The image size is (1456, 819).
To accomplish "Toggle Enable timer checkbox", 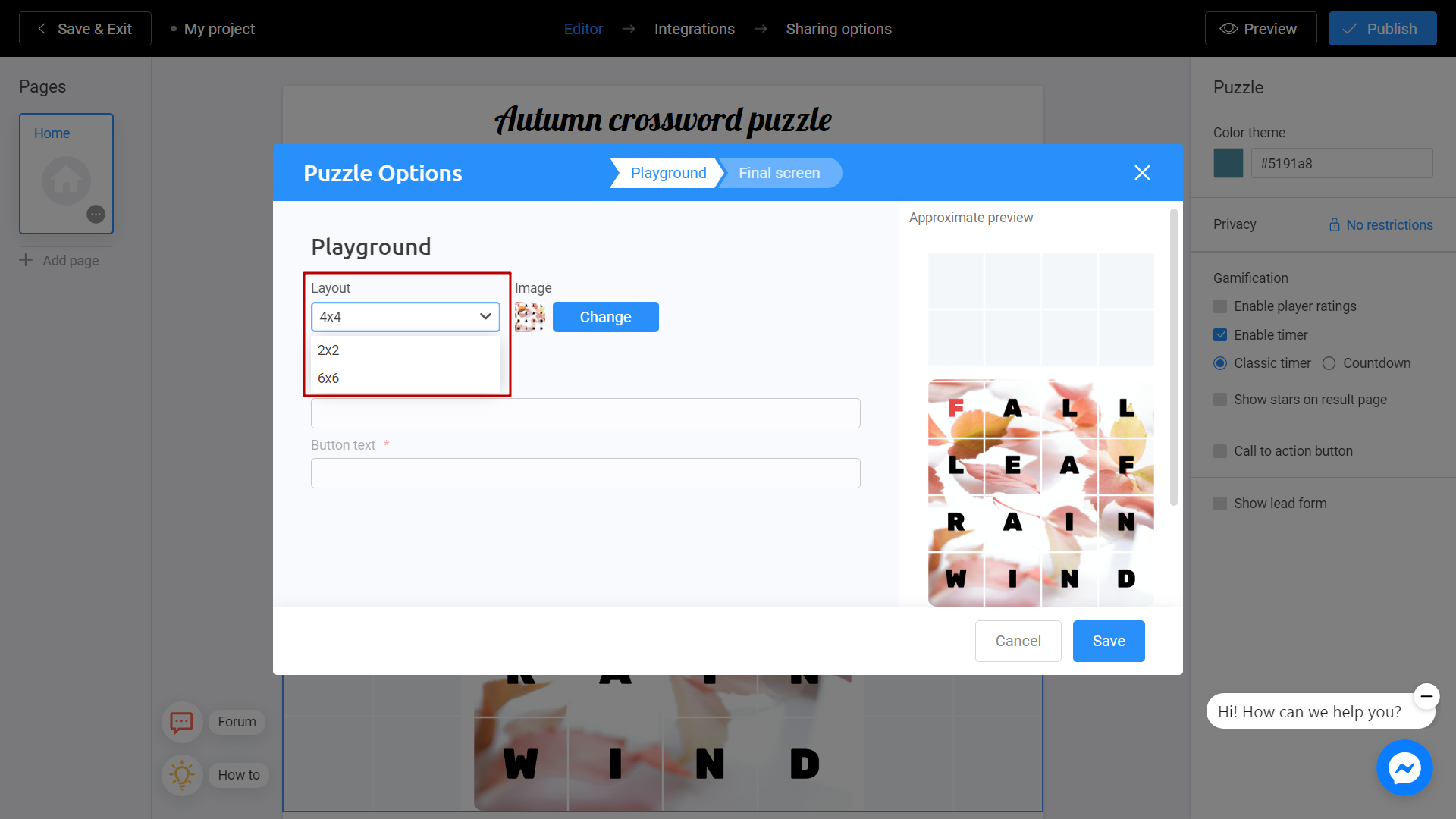I will [1221, 334].
